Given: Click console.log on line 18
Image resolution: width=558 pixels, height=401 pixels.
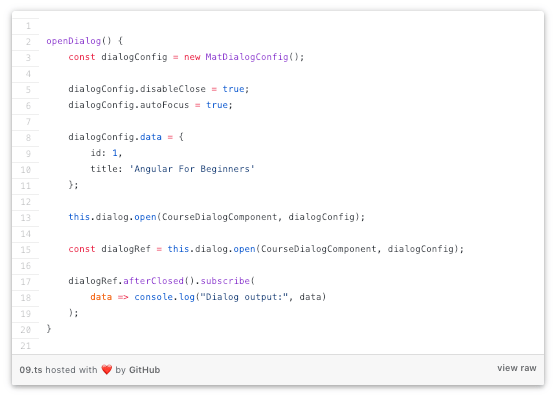Looking at the screenshot, I should (164, 297).
